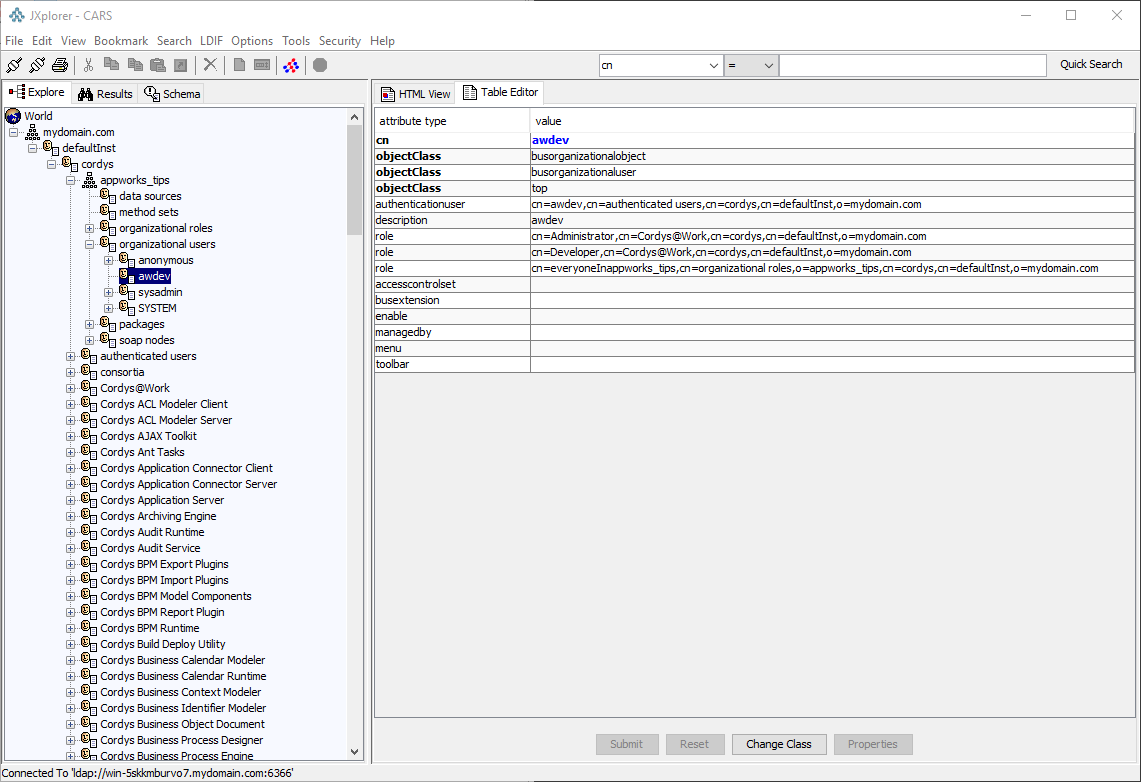Image resolution: width=1141 pixels, height=782 pixels.
Task: Click the Cut scissors icon
Action: tap(88, 65)
